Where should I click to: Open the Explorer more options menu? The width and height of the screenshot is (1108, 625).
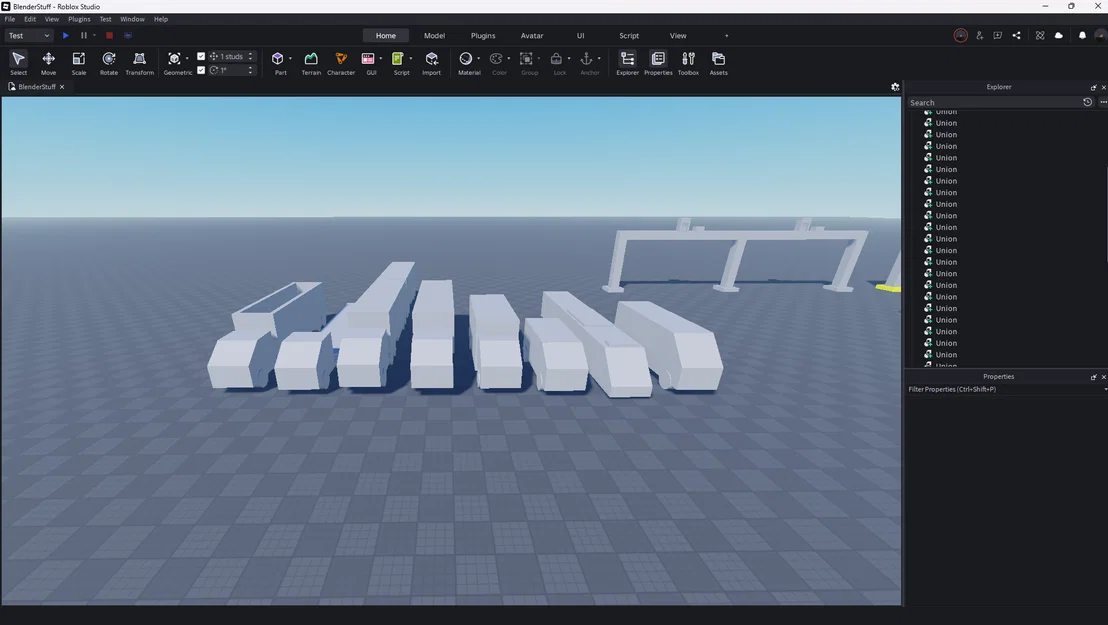1103,102
